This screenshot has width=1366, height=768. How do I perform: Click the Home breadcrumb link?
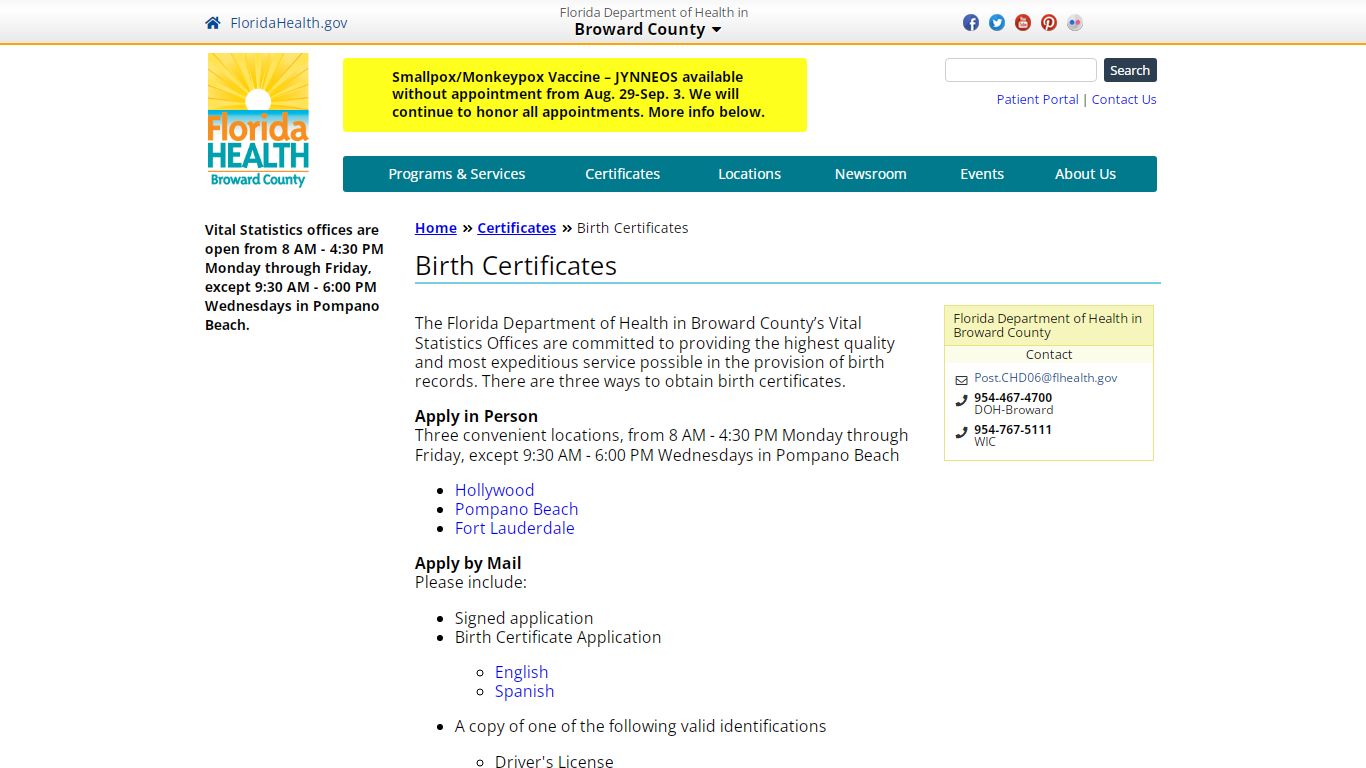click(x=436, y=228)
